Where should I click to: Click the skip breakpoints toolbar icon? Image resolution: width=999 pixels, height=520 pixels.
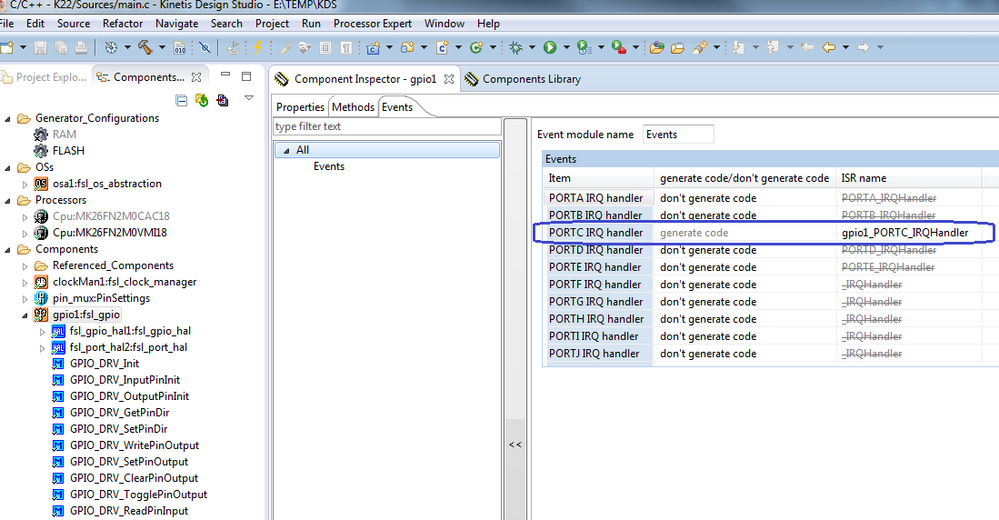205,48
